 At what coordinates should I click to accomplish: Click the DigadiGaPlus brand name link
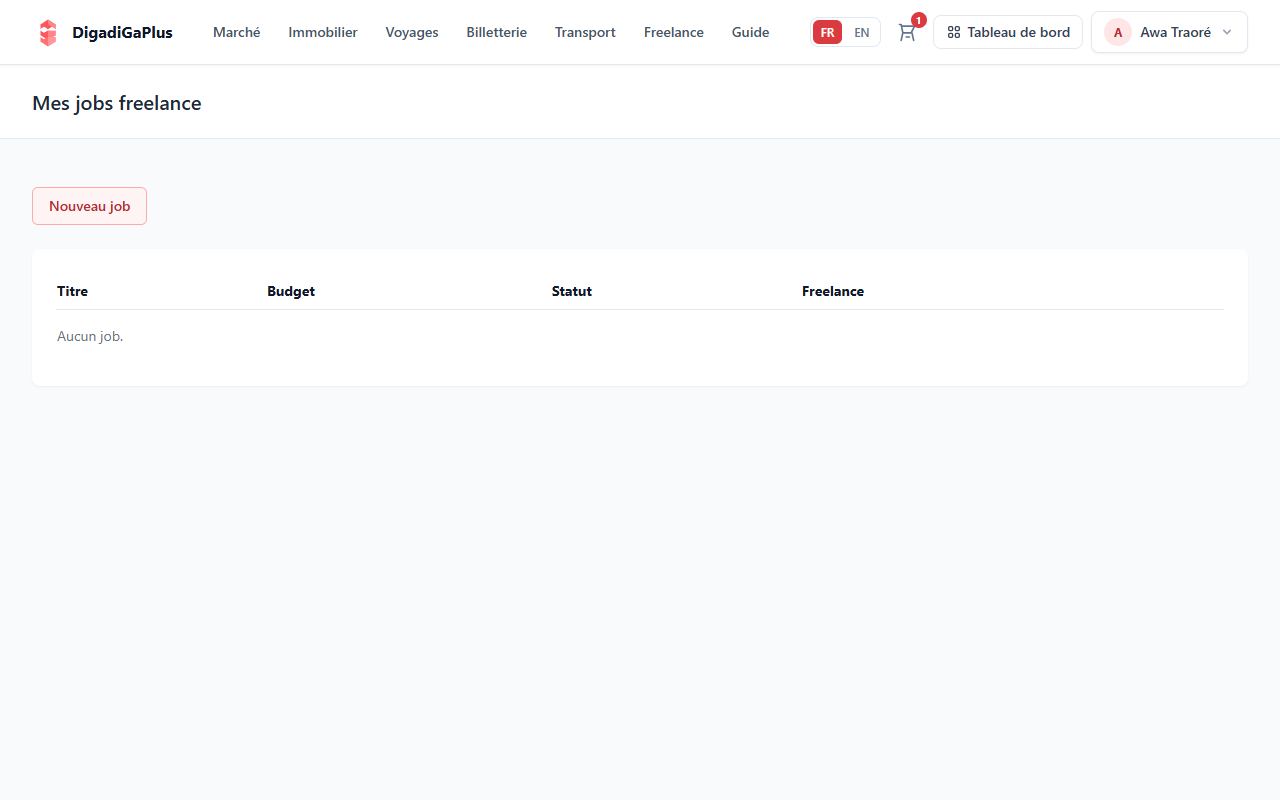pyautogui.click(x=122, y=32)
